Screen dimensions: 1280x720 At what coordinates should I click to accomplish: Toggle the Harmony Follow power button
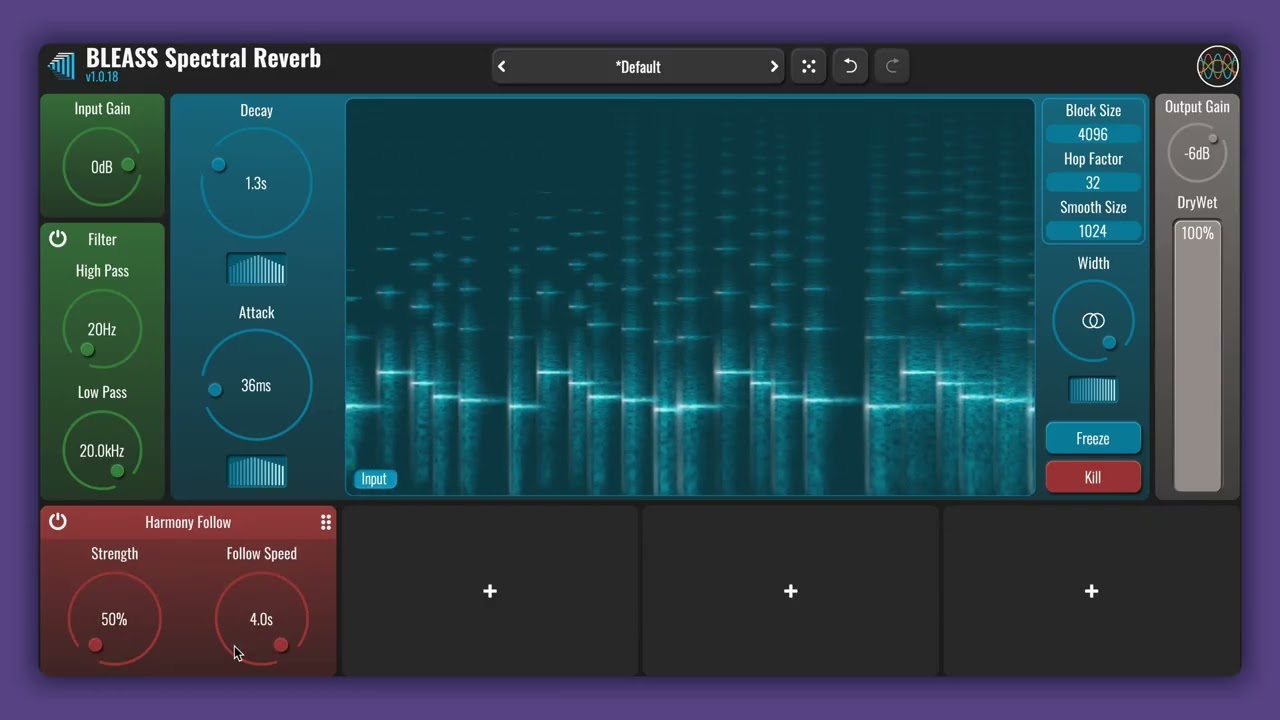[x=58, y=522]
